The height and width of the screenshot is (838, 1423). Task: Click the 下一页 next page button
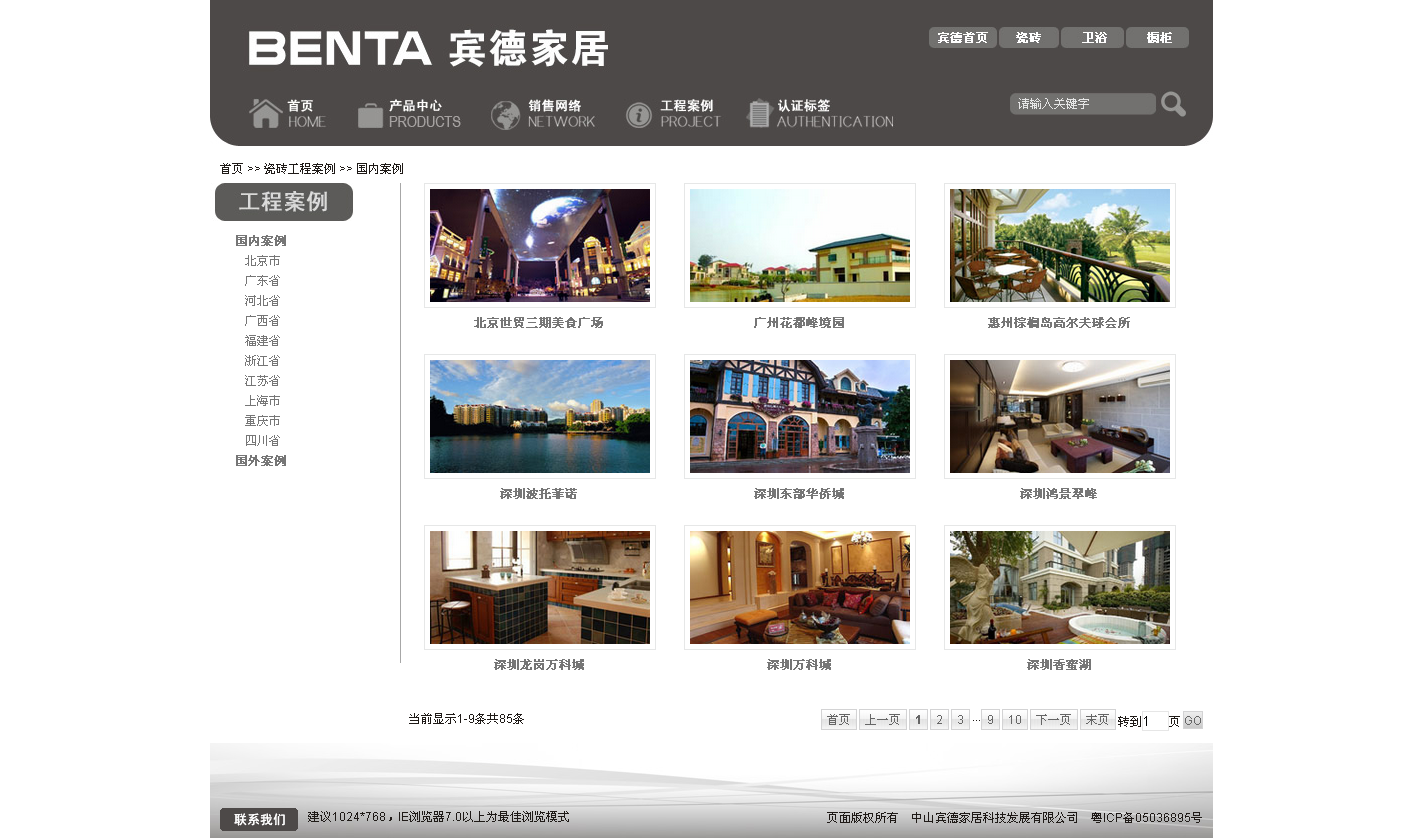click(1054, 720)
